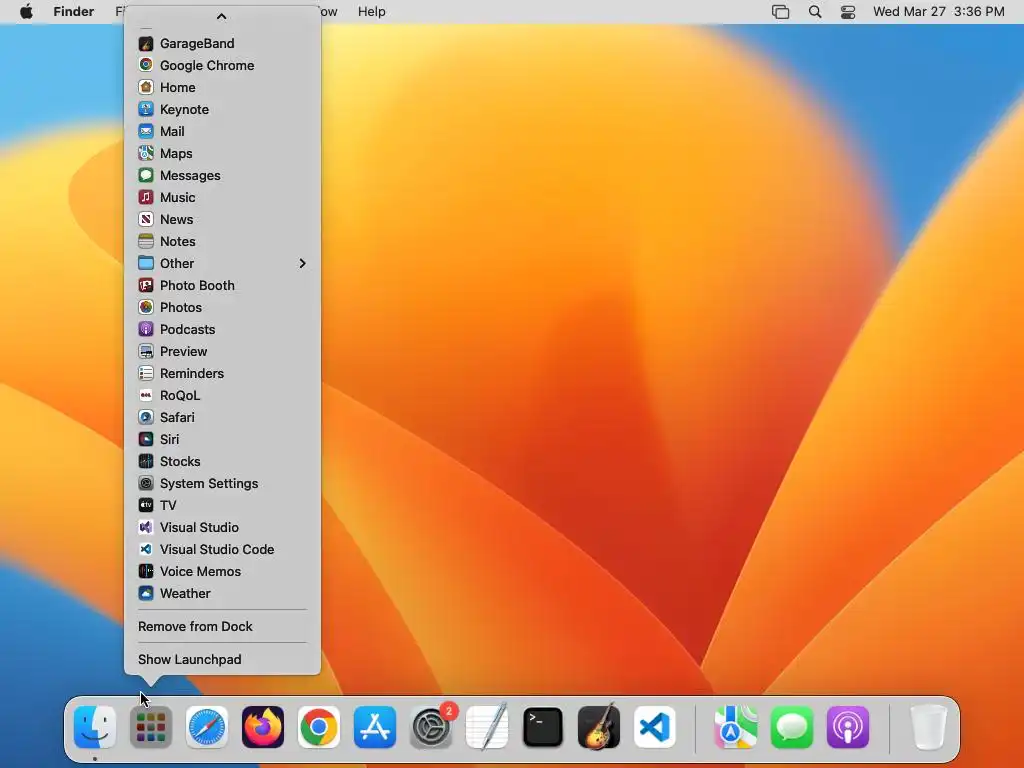Open Visual Studio from the menu list
Image resolution: width=1024 pixels, height=768 pixels.
222,527
